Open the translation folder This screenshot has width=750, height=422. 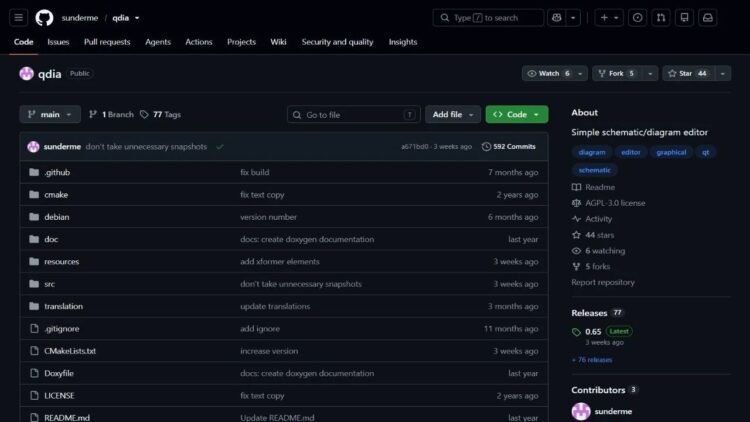tap(64, 306)
